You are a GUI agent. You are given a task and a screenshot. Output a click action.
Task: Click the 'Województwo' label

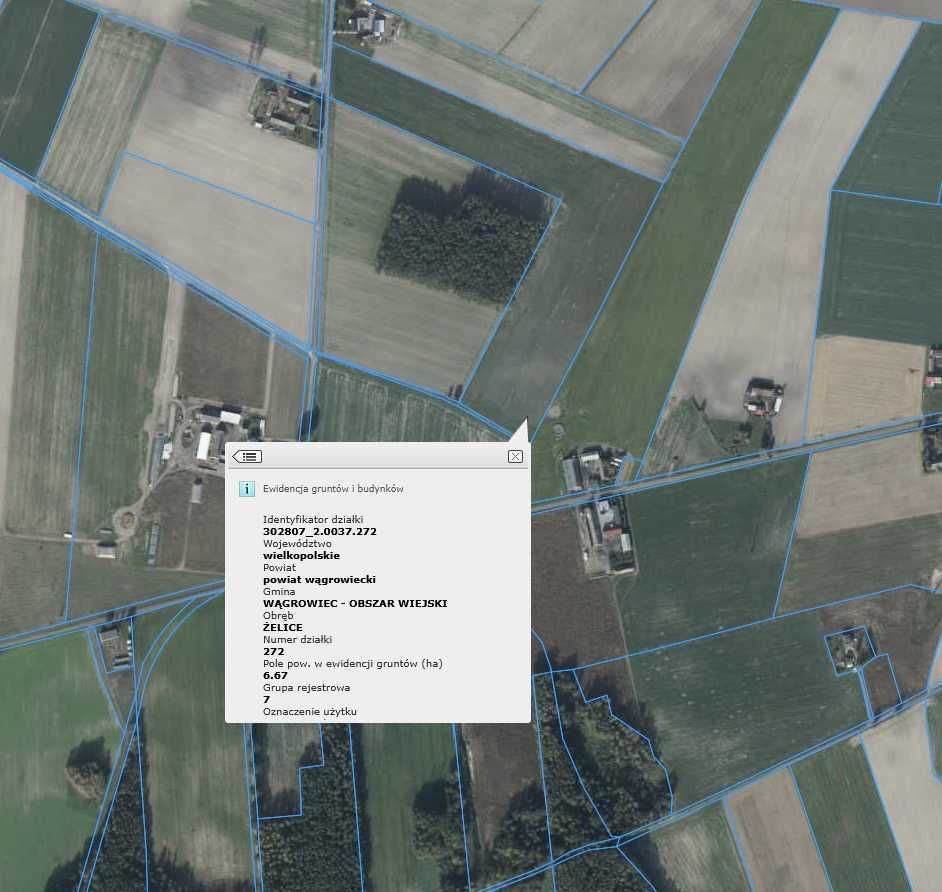click(x=297, y=544)
